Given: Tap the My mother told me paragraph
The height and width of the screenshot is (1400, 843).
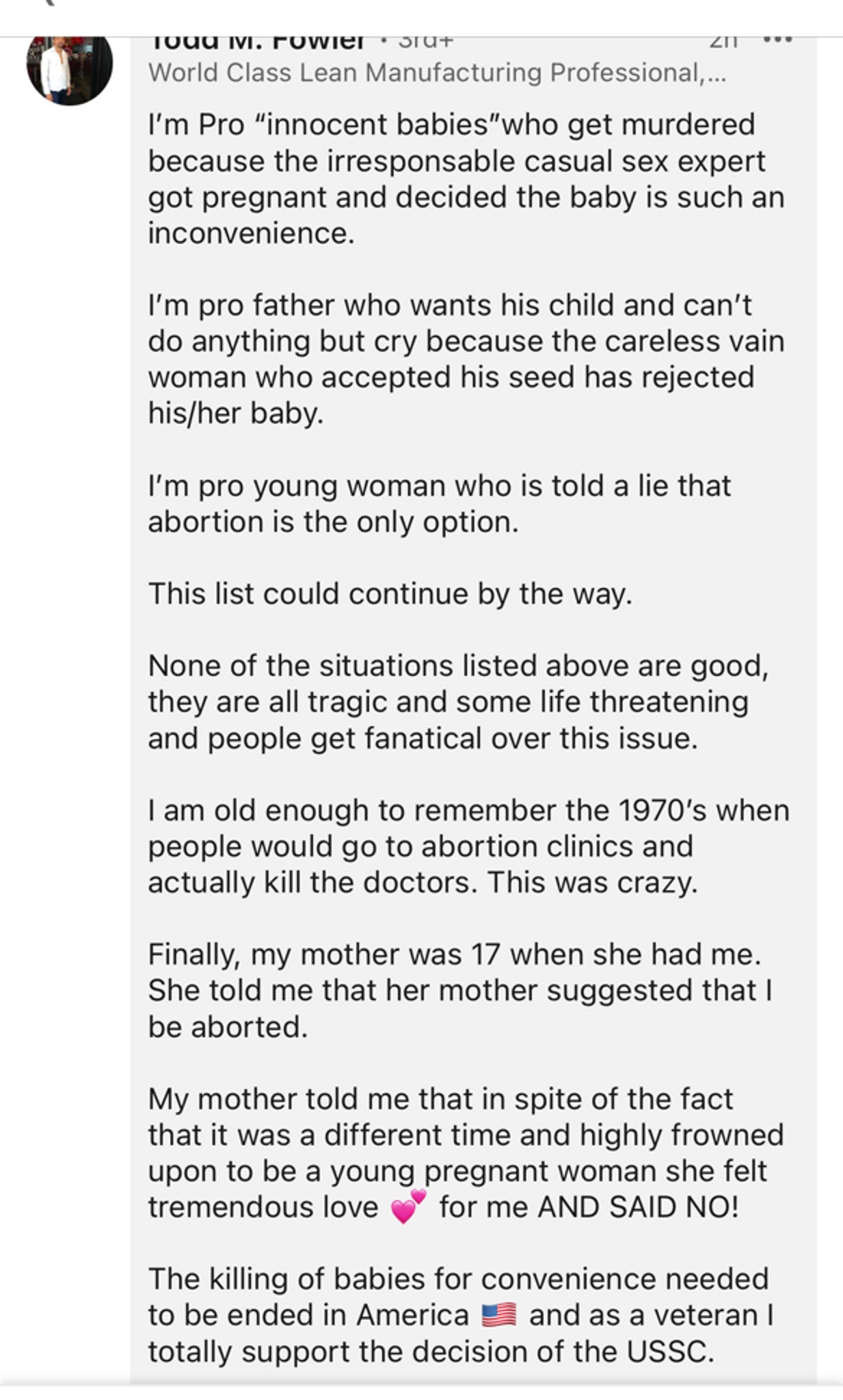Looking at the screenshot, I should coord(466,1153).
